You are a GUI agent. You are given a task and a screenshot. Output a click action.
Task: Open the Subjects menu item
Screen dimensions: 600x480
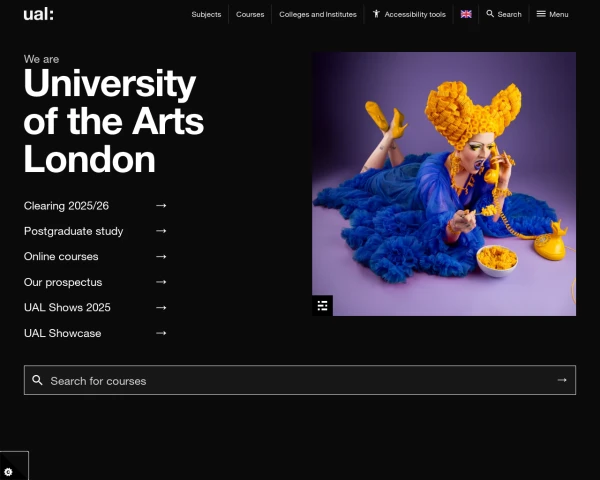tap(206, 15)
